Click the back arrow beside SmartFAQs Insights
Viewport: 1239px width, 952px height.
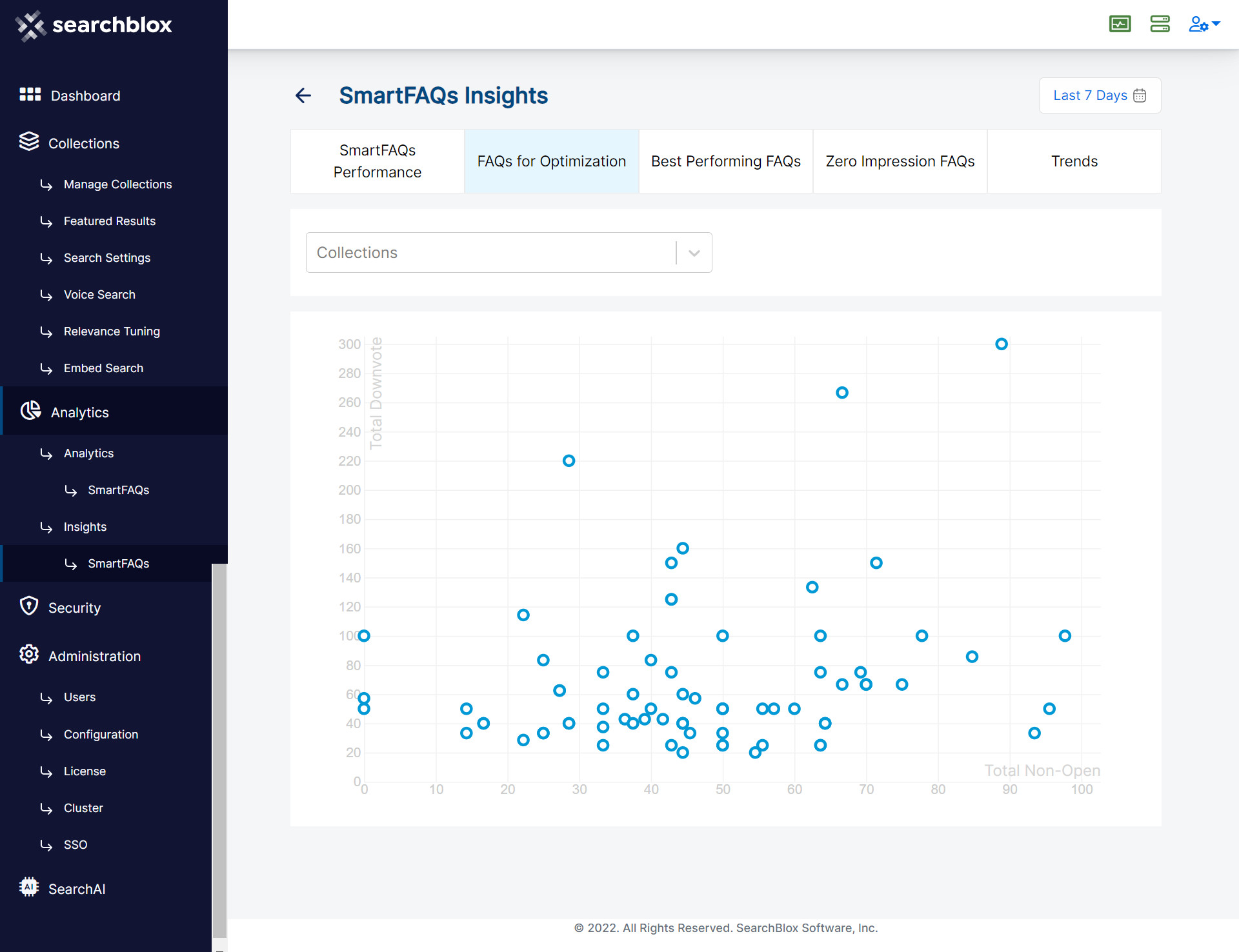(x=303, y=95)
